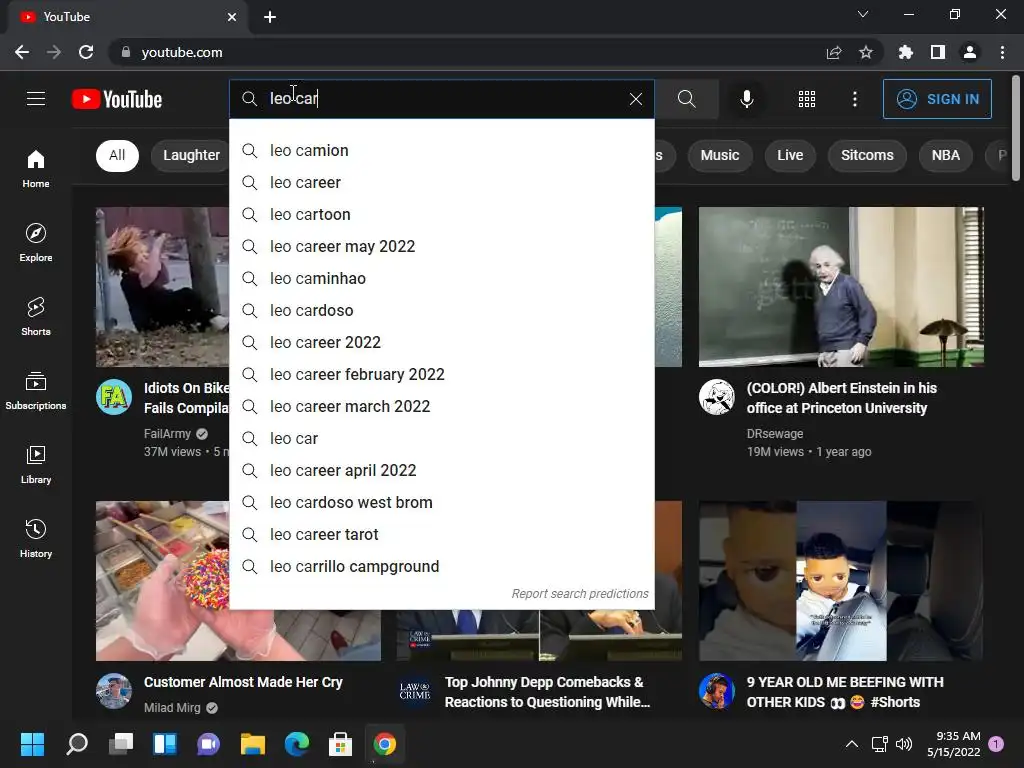1024x768 pixels.
Task: Open Subscriptions in sidebar
Action: pos(36,391)
